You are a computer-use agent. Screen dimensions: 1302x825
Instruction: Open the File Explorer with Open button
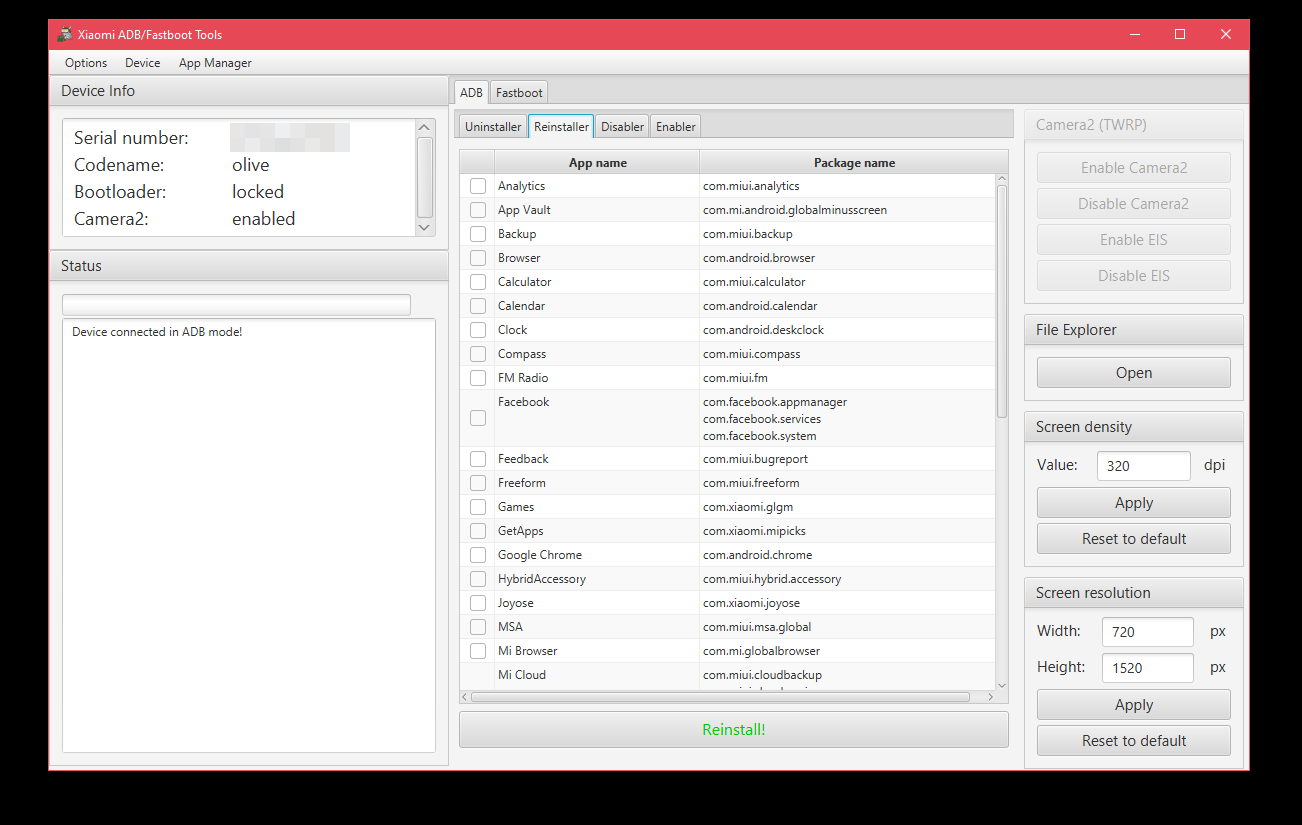tap(1134, 373)
